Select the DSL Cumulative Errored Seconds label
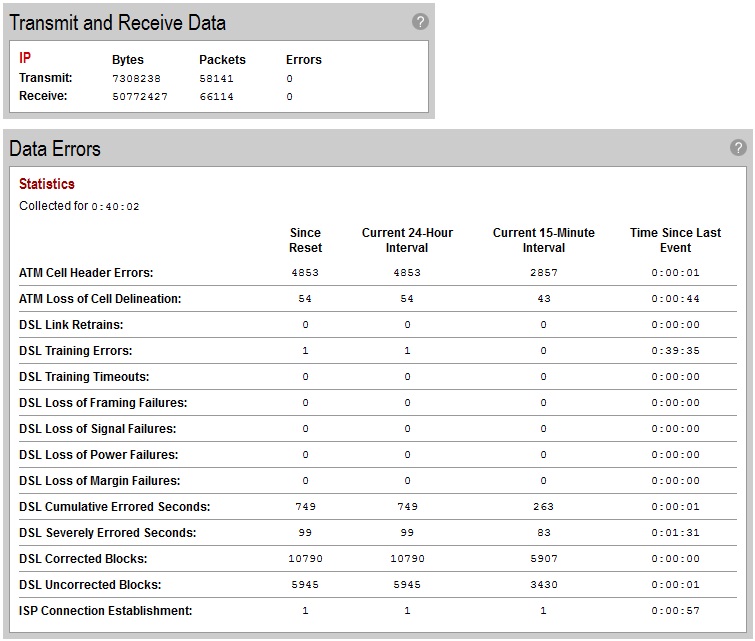 coord(114,507)
